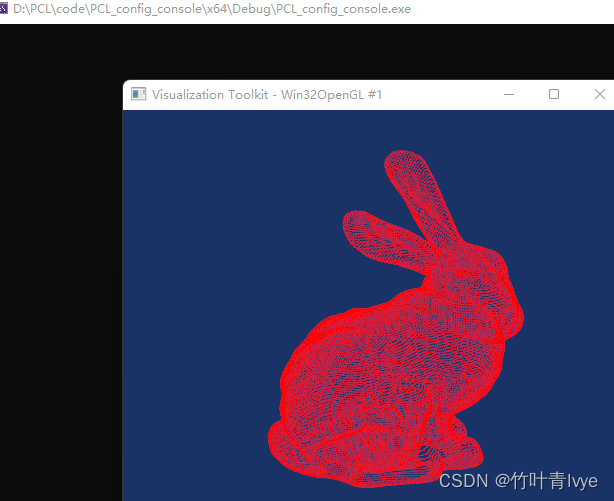Maximize the Visualization Toolkit window
The width and height of the screenshot is (614, 501).
(x=554, y=94)
